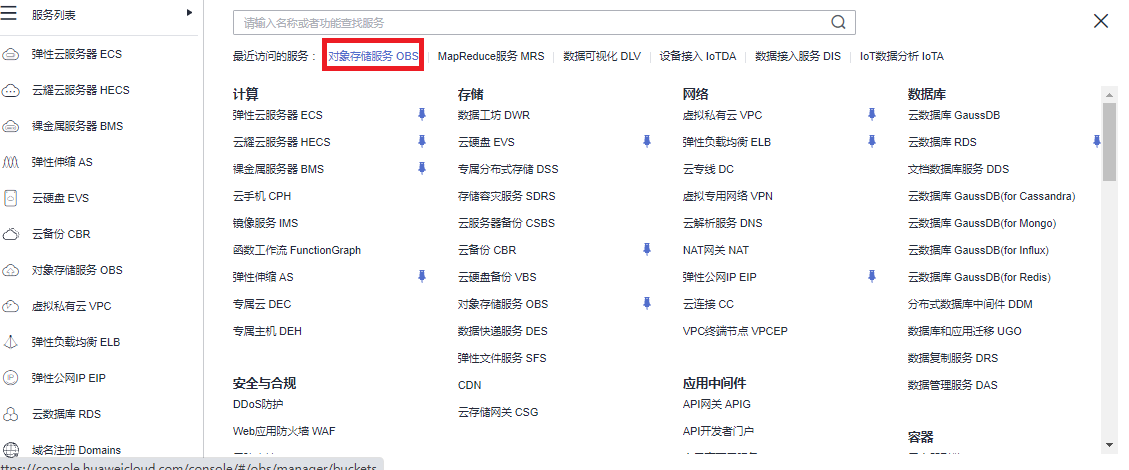Click the 对象存储服务 OBS sidebar icon
Image resolution: width=1129 pixels, height=470 pixels.
[11, 271]
